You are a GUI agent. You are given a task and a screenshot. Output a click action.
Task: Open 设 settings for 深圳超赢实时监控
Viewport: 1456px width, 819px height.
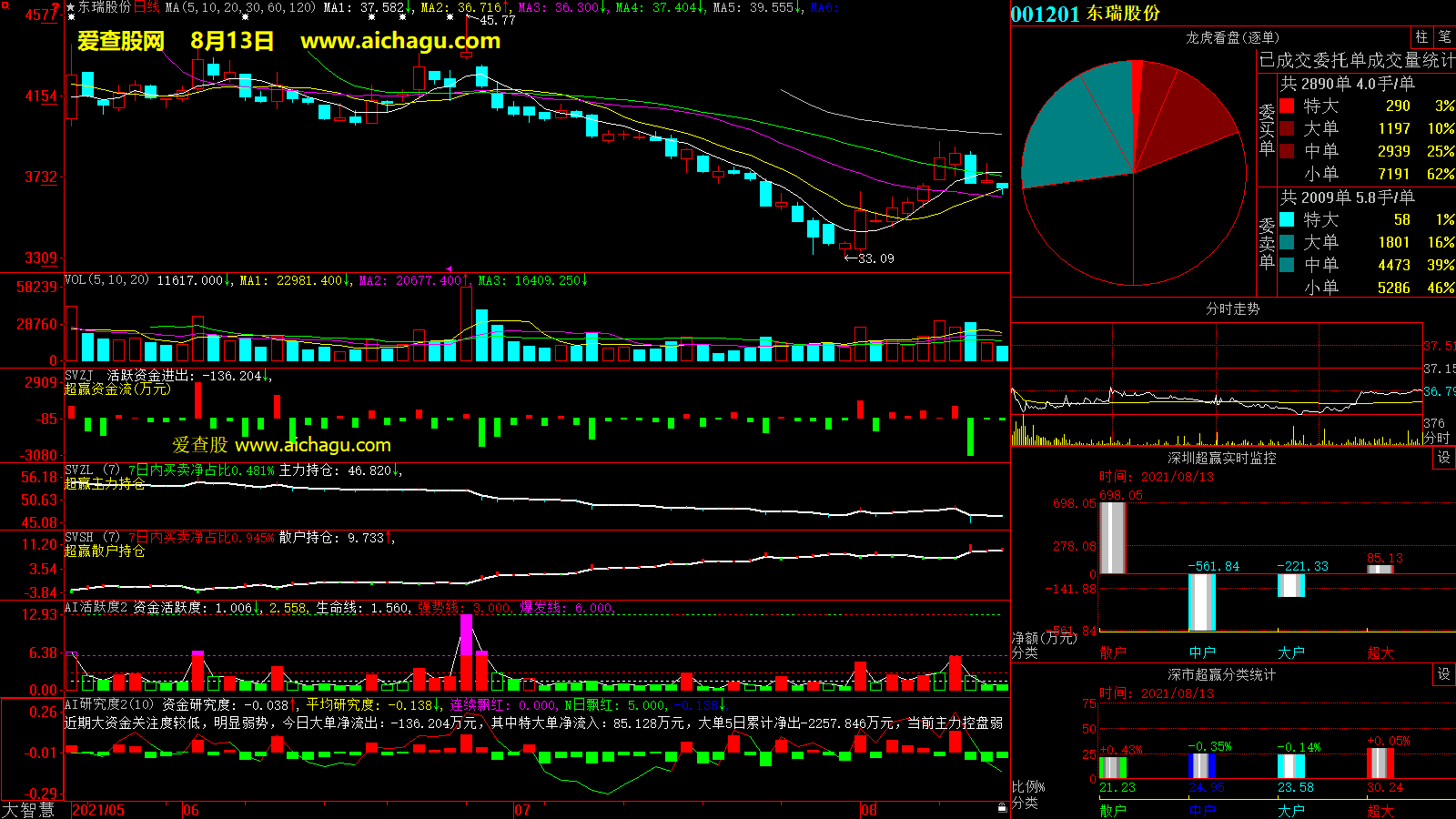point(1443,458)
